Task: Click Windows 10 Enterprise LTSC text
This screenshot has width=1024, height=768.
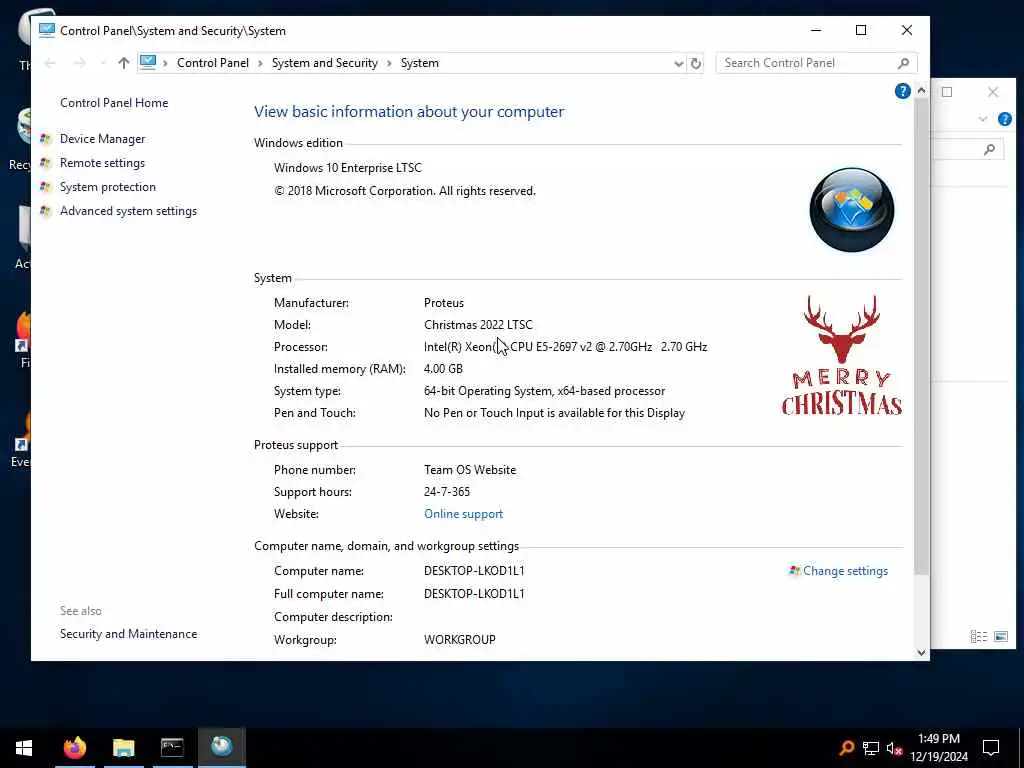Action: coord(347,168)
